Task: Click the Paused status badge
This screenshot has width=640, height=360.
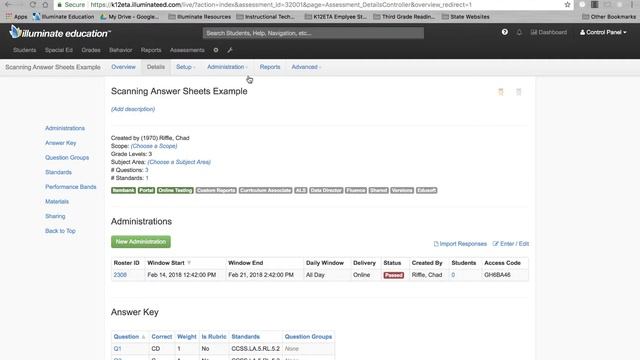Action: (x=393, y=275)
